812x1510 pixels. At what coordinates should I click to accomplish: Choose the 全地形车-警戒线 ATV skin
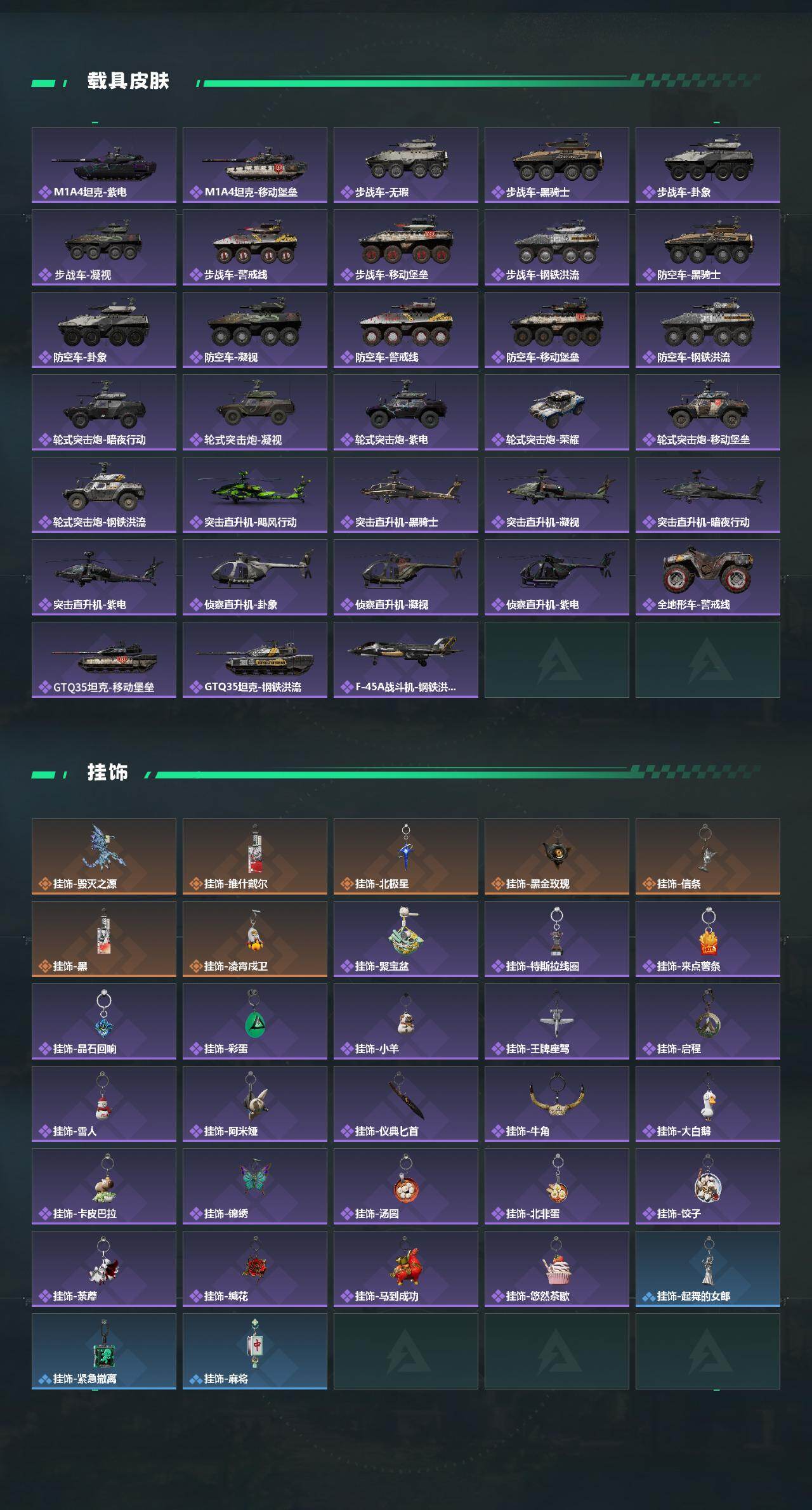tap(708, 577)
